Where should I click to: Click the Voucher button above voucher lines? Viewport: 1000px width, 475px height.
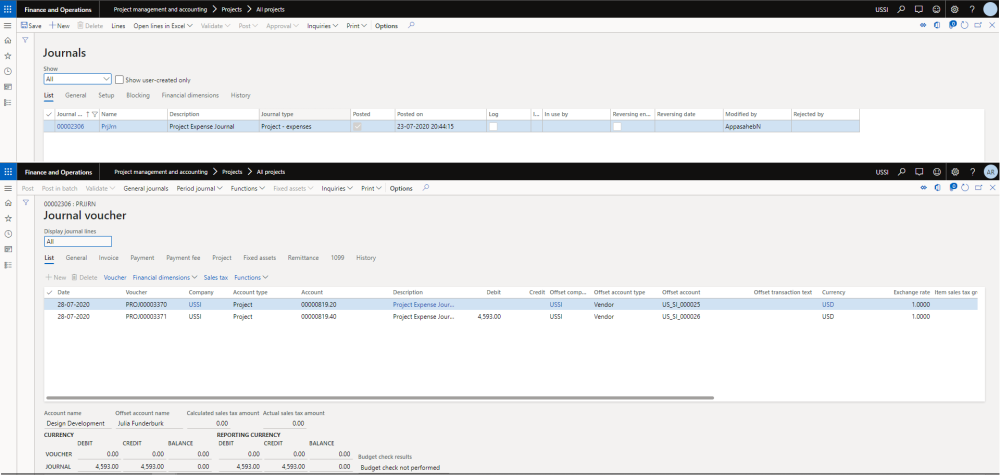coord(115,277)
